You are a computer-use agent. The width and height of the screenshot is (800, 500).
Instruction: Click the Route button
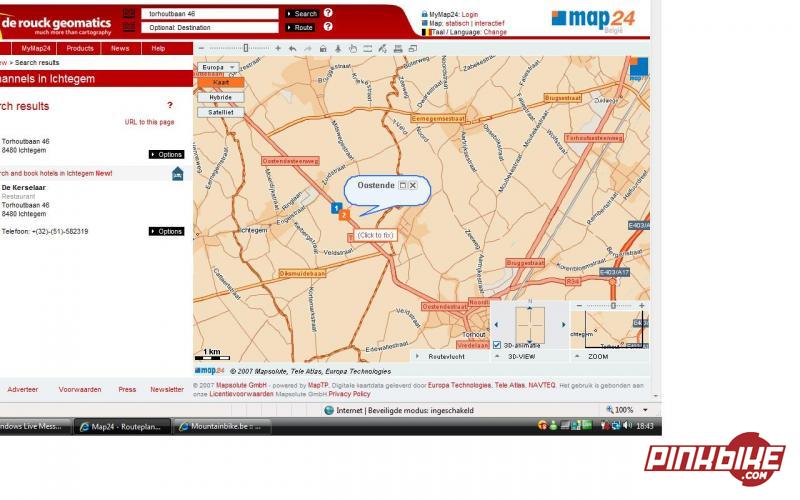click(x=301, y=27)
